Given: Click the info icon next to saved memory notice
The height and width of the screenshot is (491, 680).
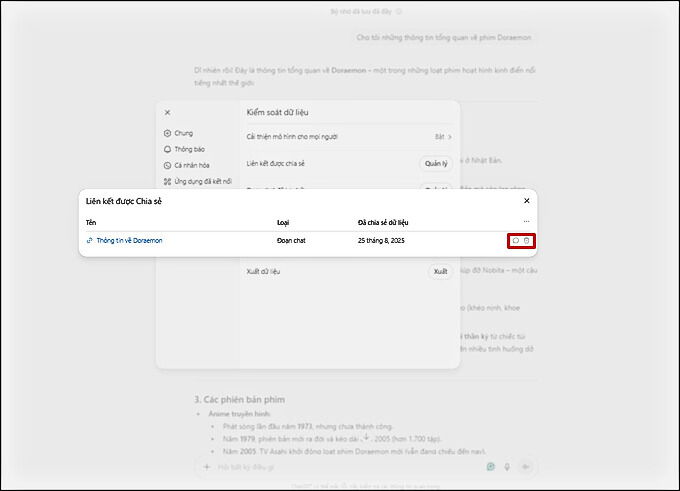Looking at the screenshot, I should [x=398, y=12].
